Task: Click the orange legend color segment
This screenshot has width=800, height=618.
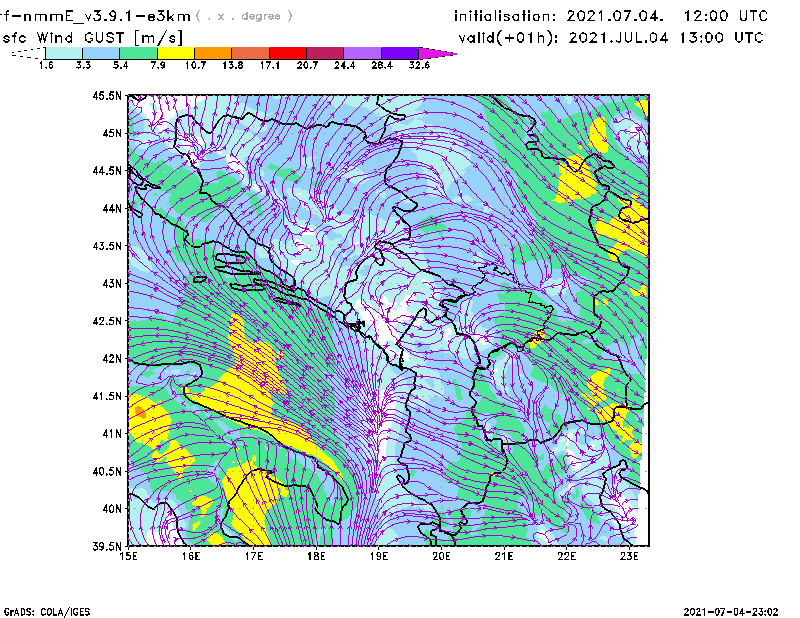Action: point(213,53)
